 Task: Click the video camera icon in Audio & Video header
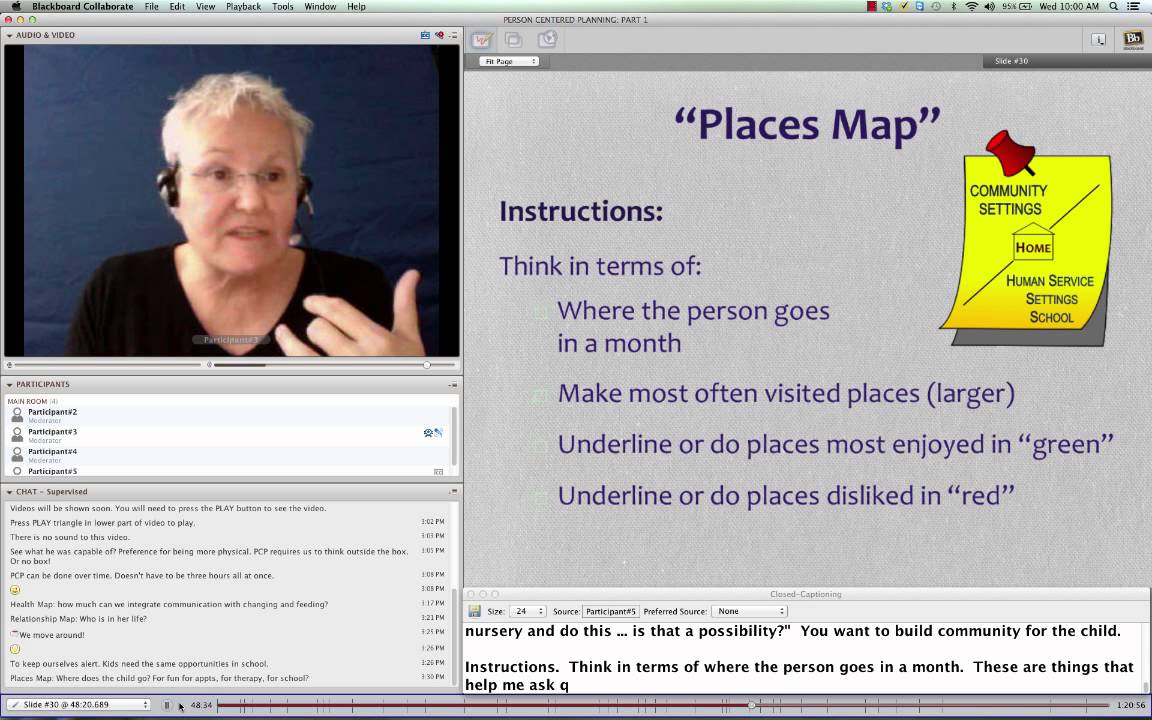click(439, 35)
